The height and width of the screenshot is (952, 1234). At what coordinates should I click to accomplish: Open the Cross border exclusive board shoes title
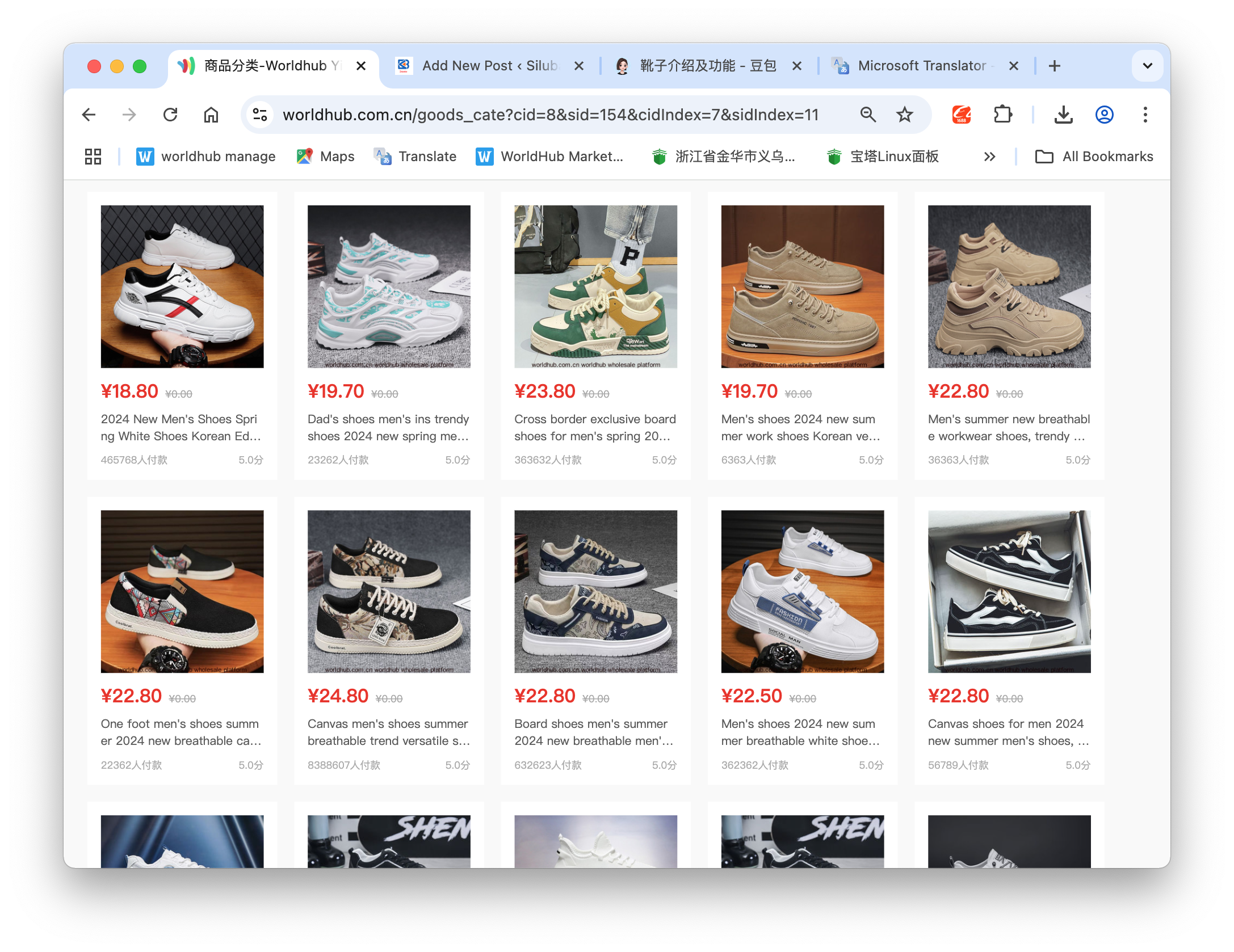coord(595,427)
